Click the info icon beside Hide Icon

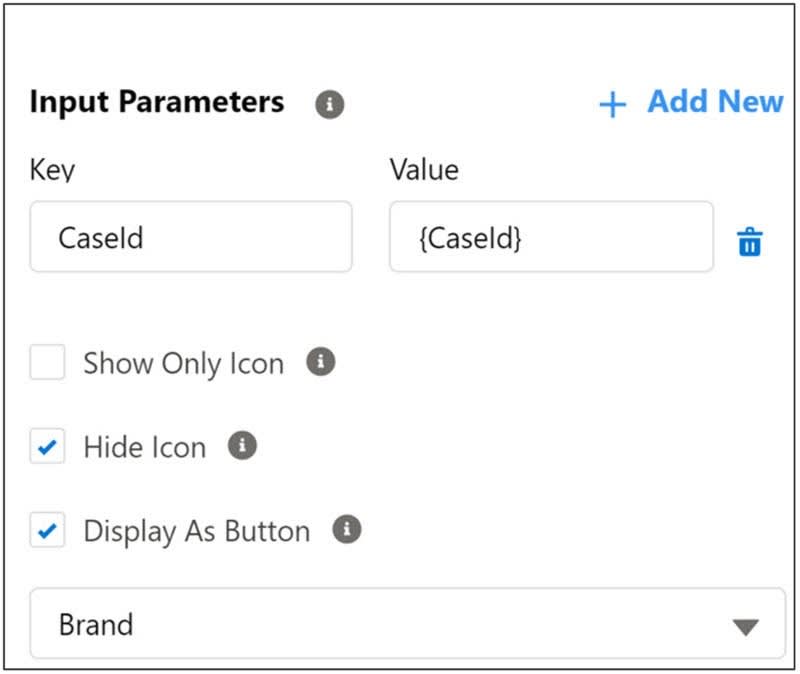point(243,446)
